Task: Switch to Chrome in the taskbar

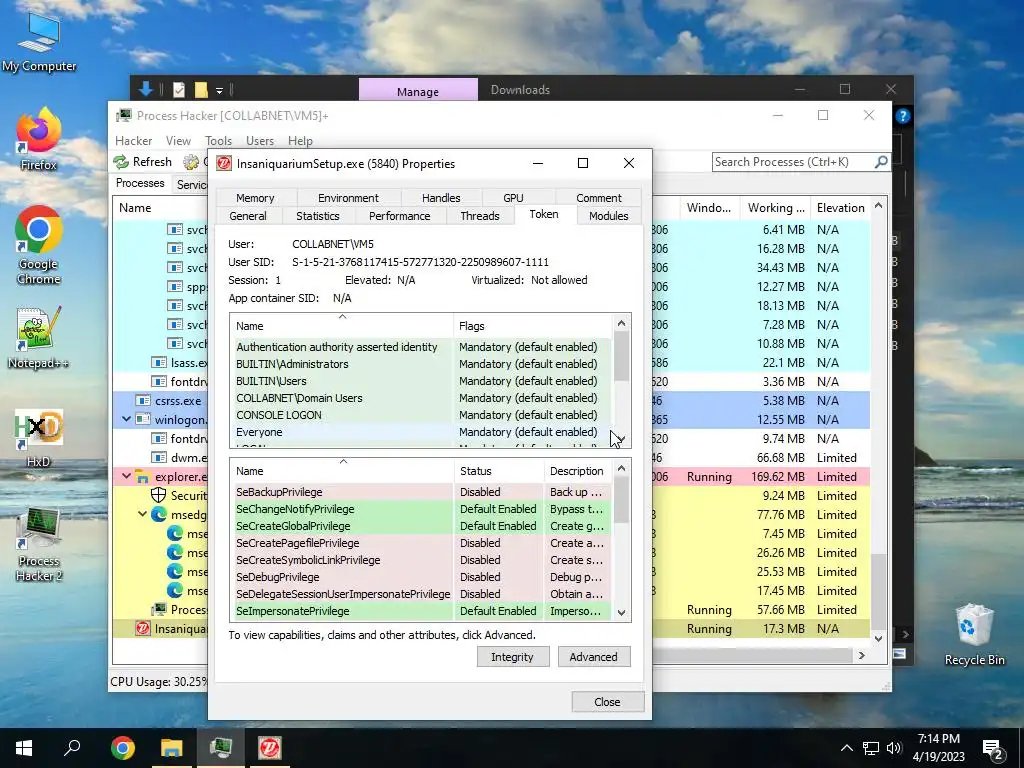Action: [x=123, y=748]
